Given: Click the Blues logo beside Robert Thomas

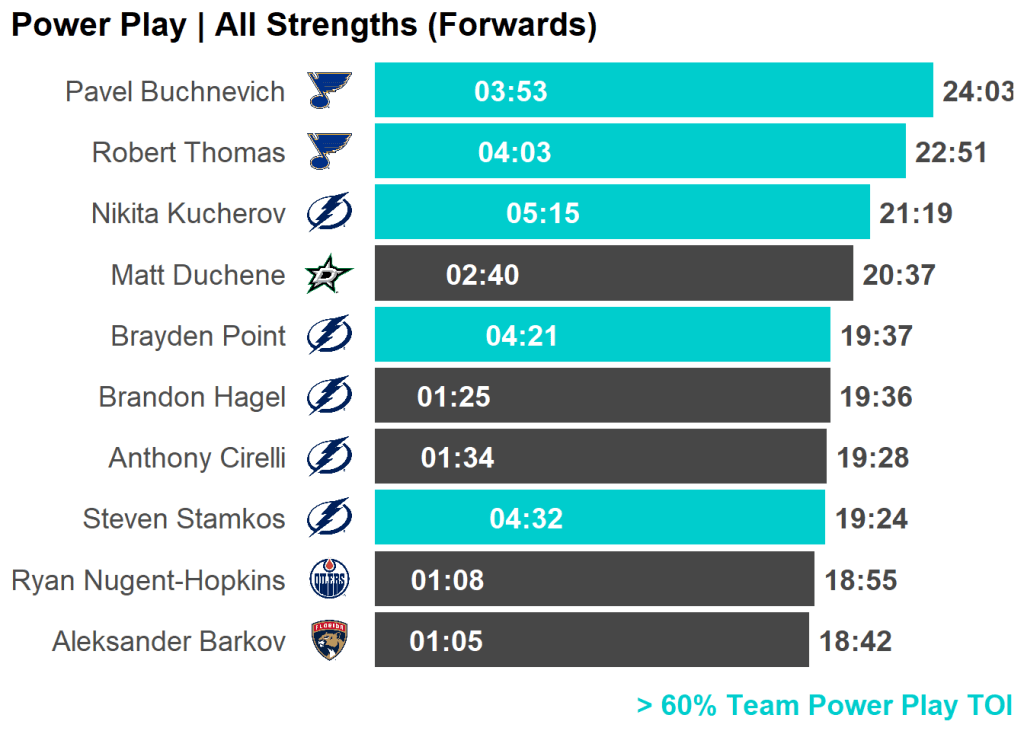Looking at the screenshot, I should tap(330, 152).
